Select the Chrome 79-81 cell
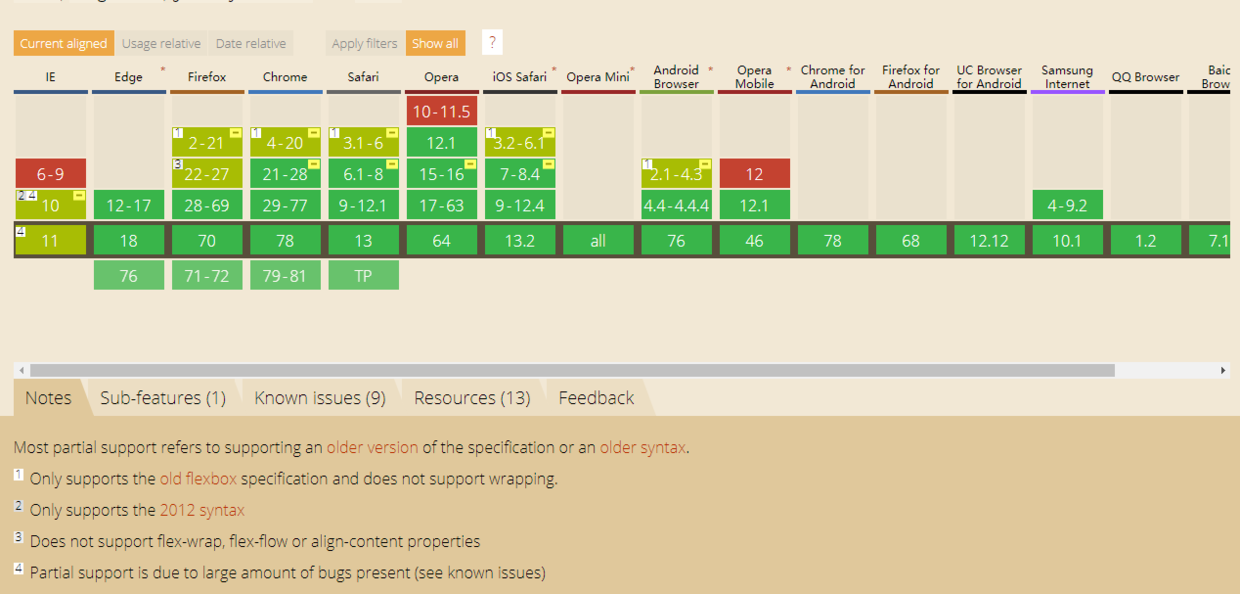Viewport: 1240px width, 594px height. pos(285,275)
